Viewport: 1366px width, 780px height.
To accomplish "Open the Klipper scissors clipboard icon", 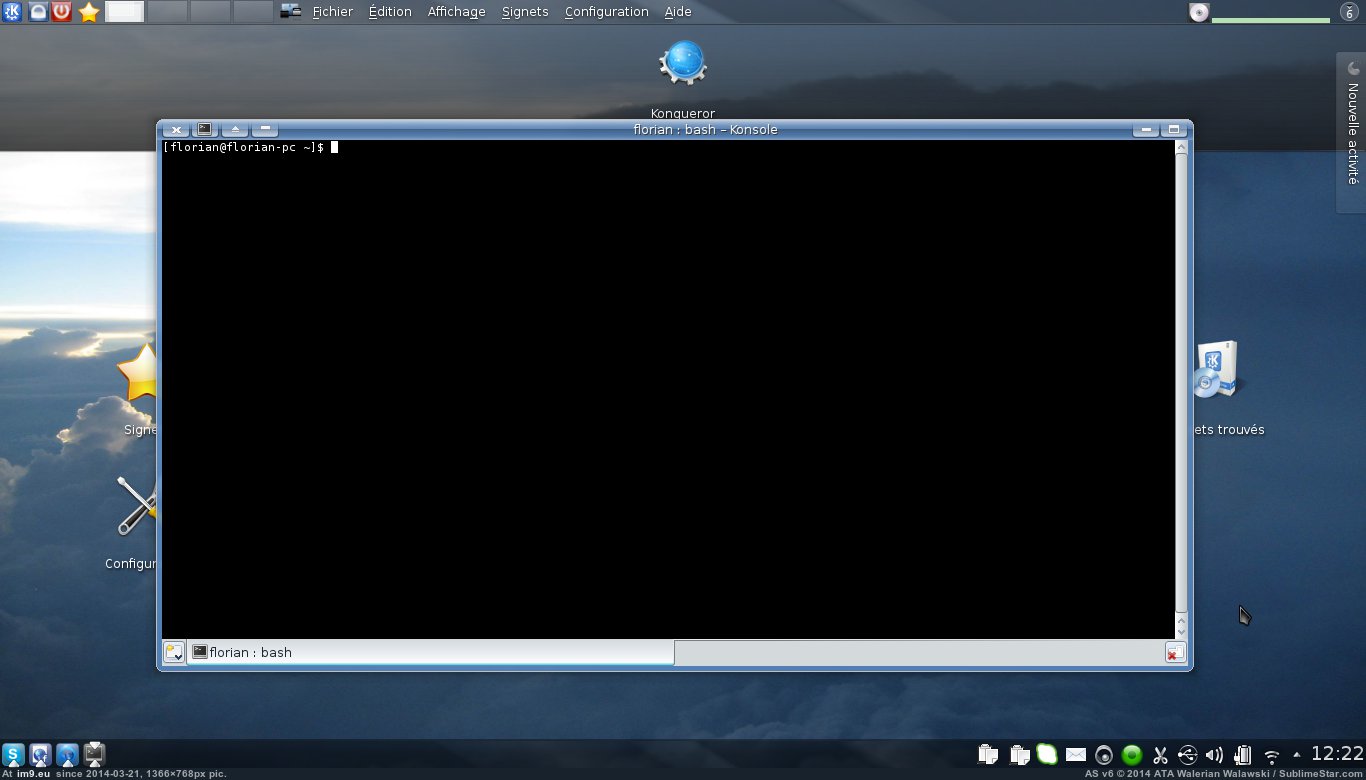I will tap(1160, 756).
